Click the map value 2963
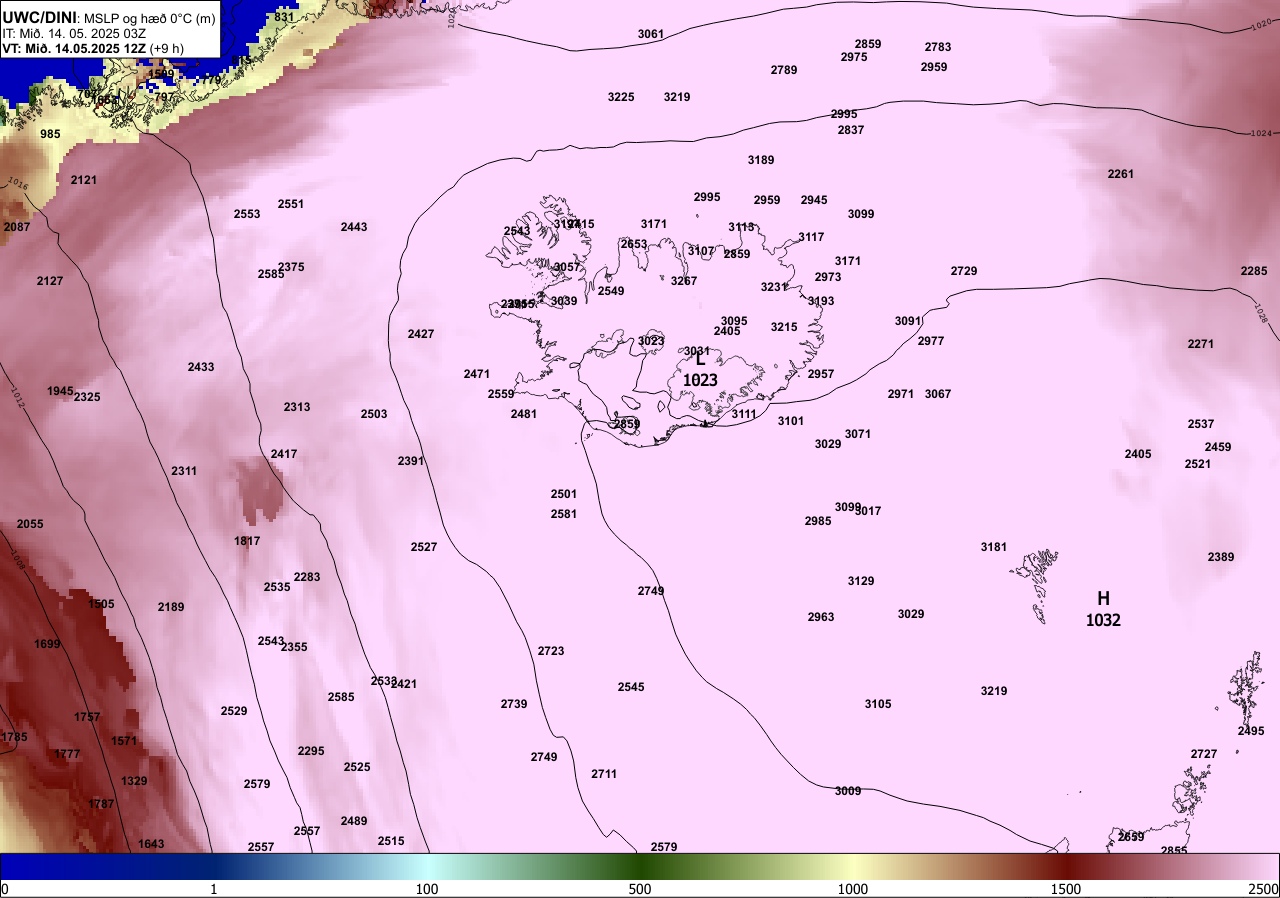1280x898 pixels. click(x=821, y=617)
